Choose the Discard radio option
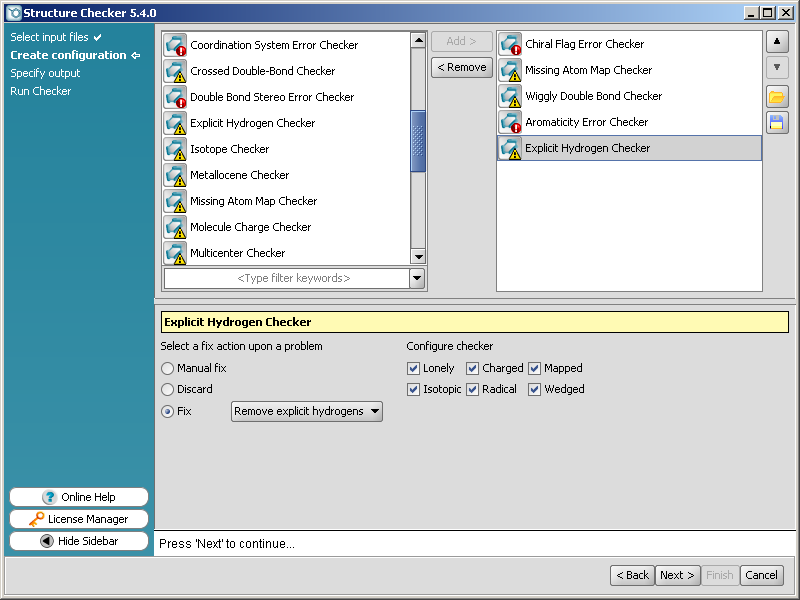The image size is (800, 600). [x=168, y=389]
